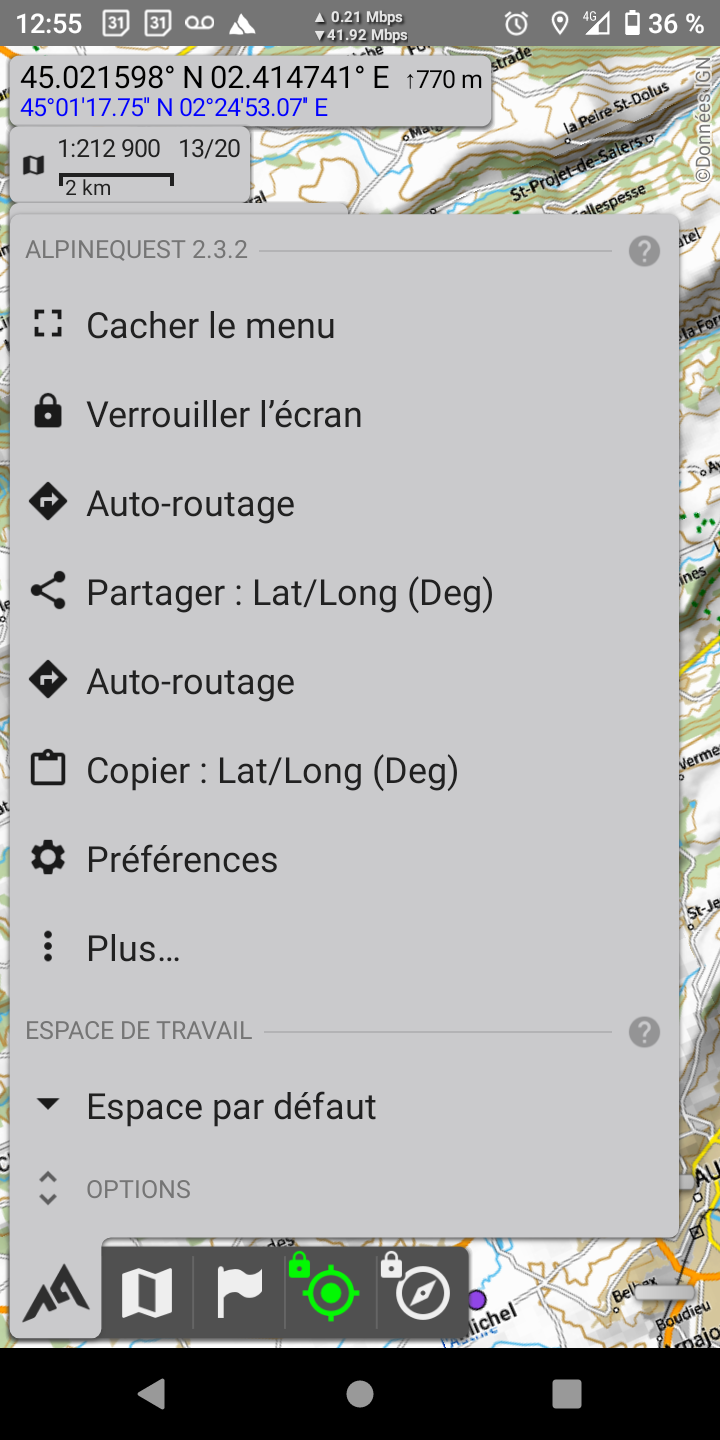Toggle the compass orientation lock
Image resolution: width=720 pixels, height=1440 pixels.
422,1293
